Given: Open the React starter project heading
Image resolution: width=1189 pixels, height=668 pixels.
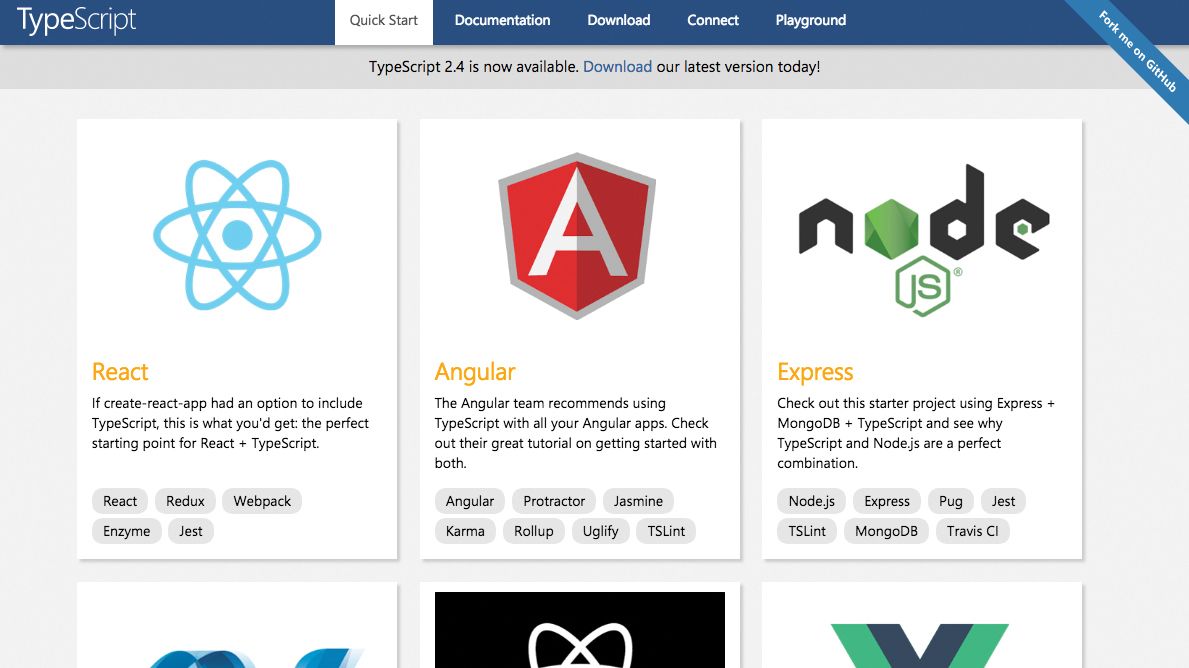Looking at the screenshot, I should point(120,371).
